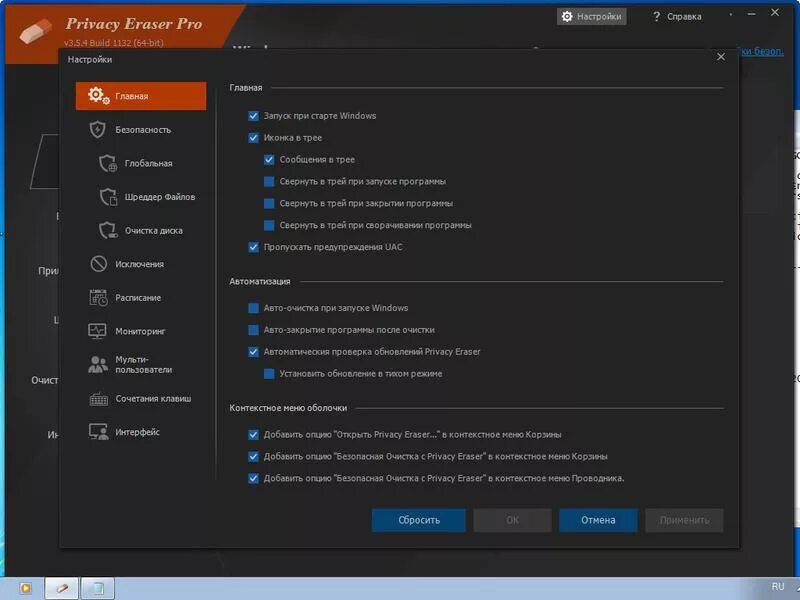Toggle Пропускать предупреждения UAC checkbox
Image resolution: width=800 pixels, height=600 pixels.
(x=253, y=247)
